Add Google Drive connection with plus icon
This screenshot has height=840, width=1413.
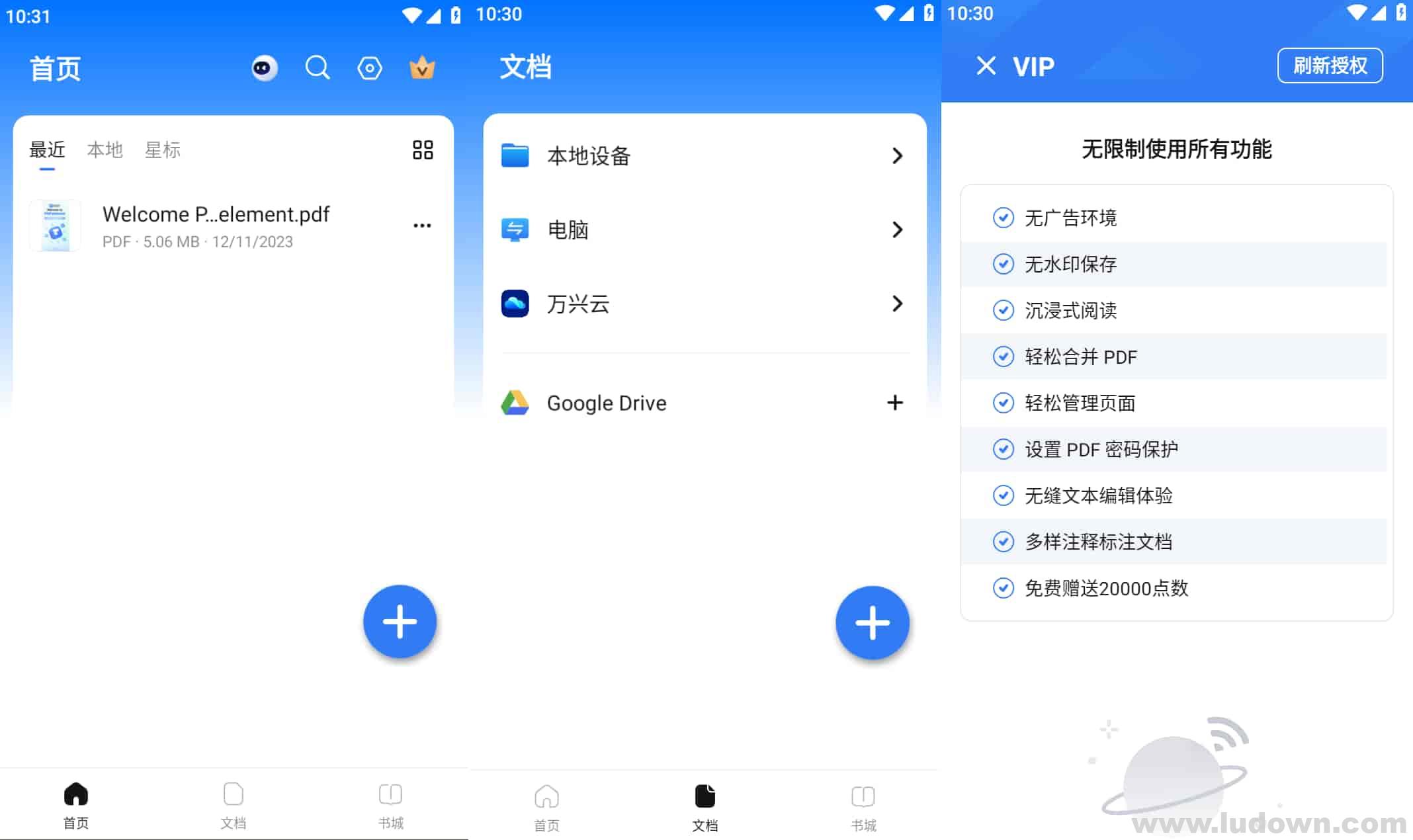click(x=894, y=402)
